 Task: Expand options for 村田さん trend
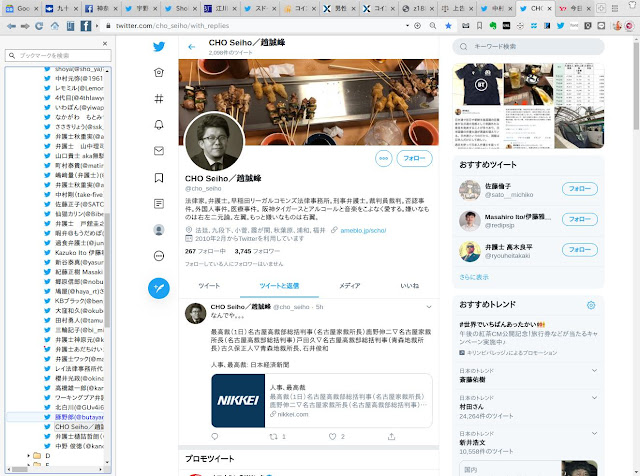(x=594, y=398)
